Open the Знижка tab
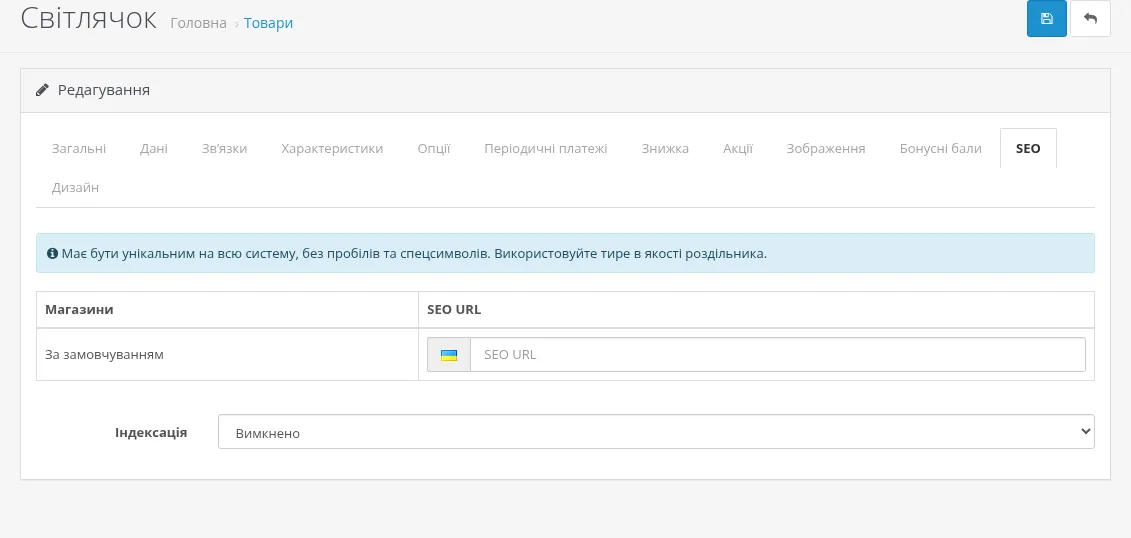The image size is (1131, 538). (665, 149)
